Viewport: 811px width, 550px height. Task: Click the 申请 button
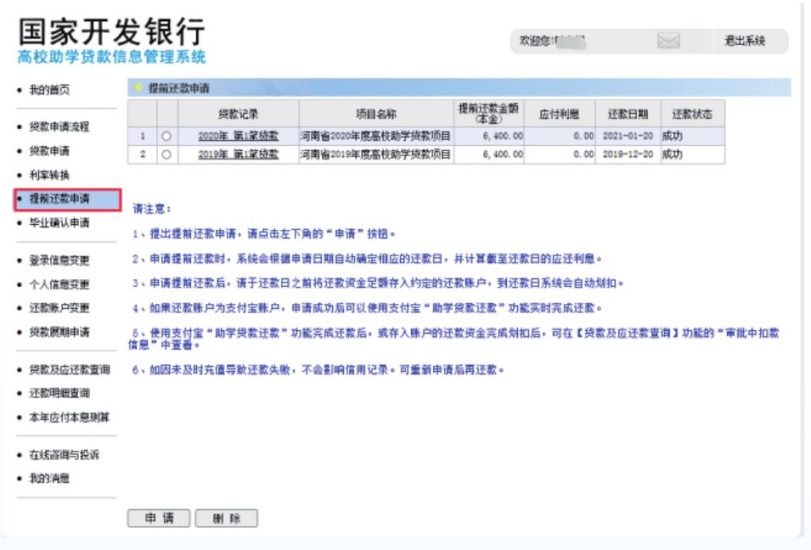(159, 518)
